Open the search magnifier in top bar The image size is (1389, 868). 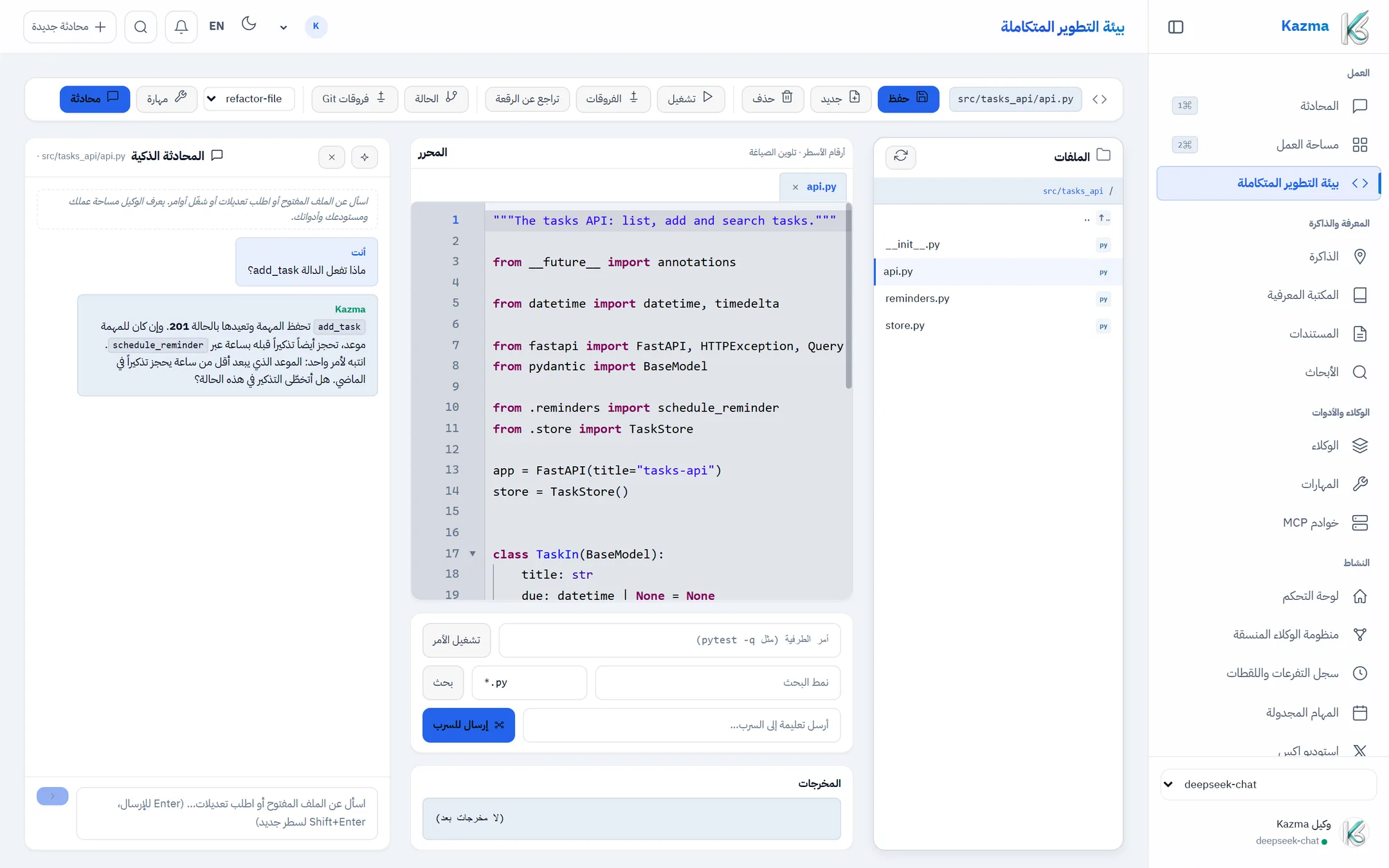[x=141, y=26]
